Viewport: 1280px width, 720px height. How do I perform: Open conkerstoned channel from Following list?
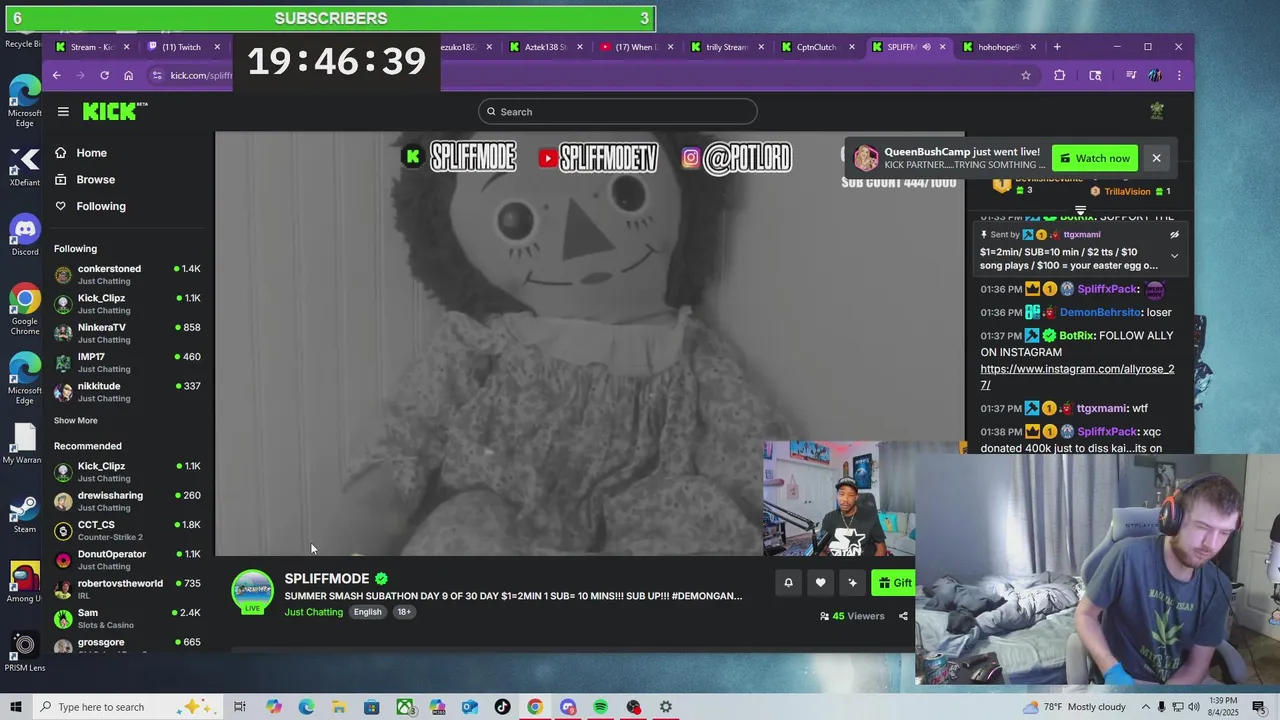coord(128,274)
